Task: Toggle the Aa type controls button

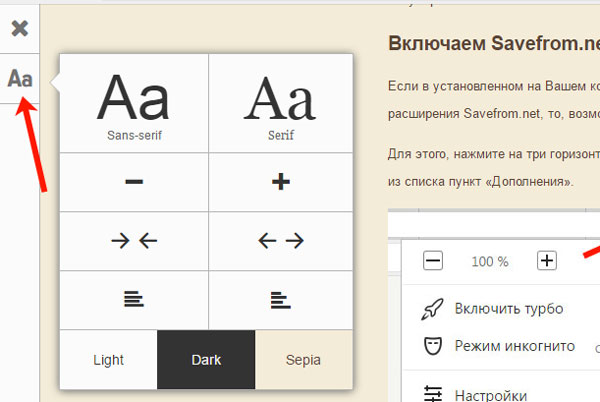Action: pos(19,79)
